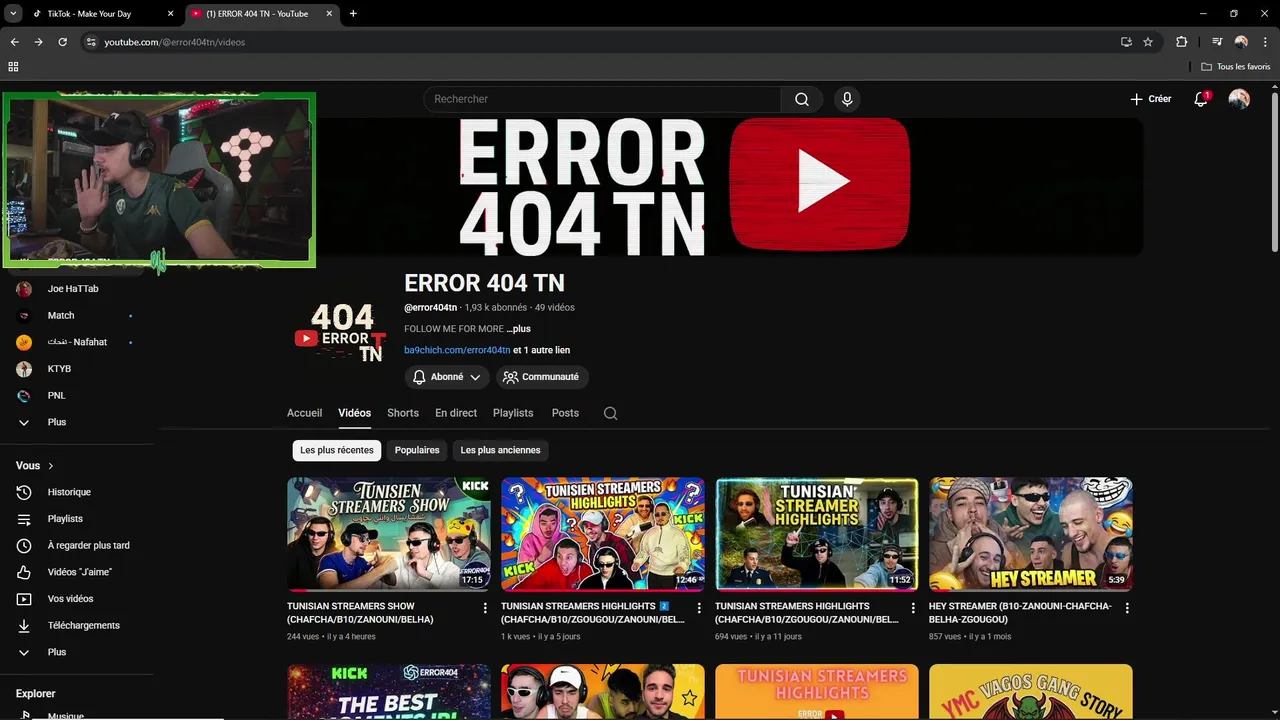Screen dimensions: 1280x720
Task: Open Chrome profile avatar in toolbar
Action: [1241, 42]
